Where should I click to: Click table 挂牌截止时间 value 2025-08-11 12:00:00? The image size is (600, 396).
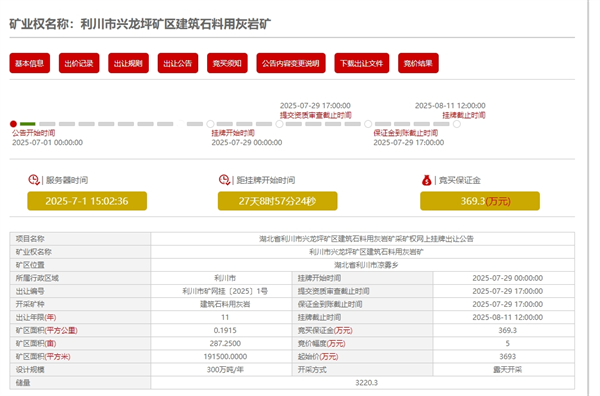(x=507, y=317)
